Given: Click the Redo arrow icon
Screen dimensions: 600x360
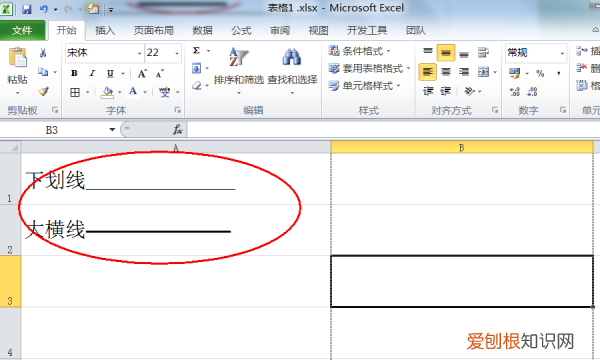Looking at the screenshot, I should coord(68,9).
